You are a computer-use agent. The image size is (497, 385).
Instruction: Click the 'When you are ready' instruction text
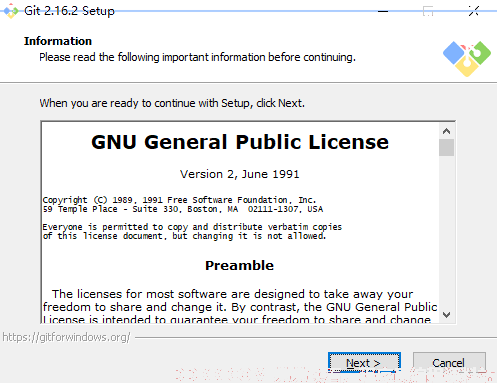pos(172,103)
